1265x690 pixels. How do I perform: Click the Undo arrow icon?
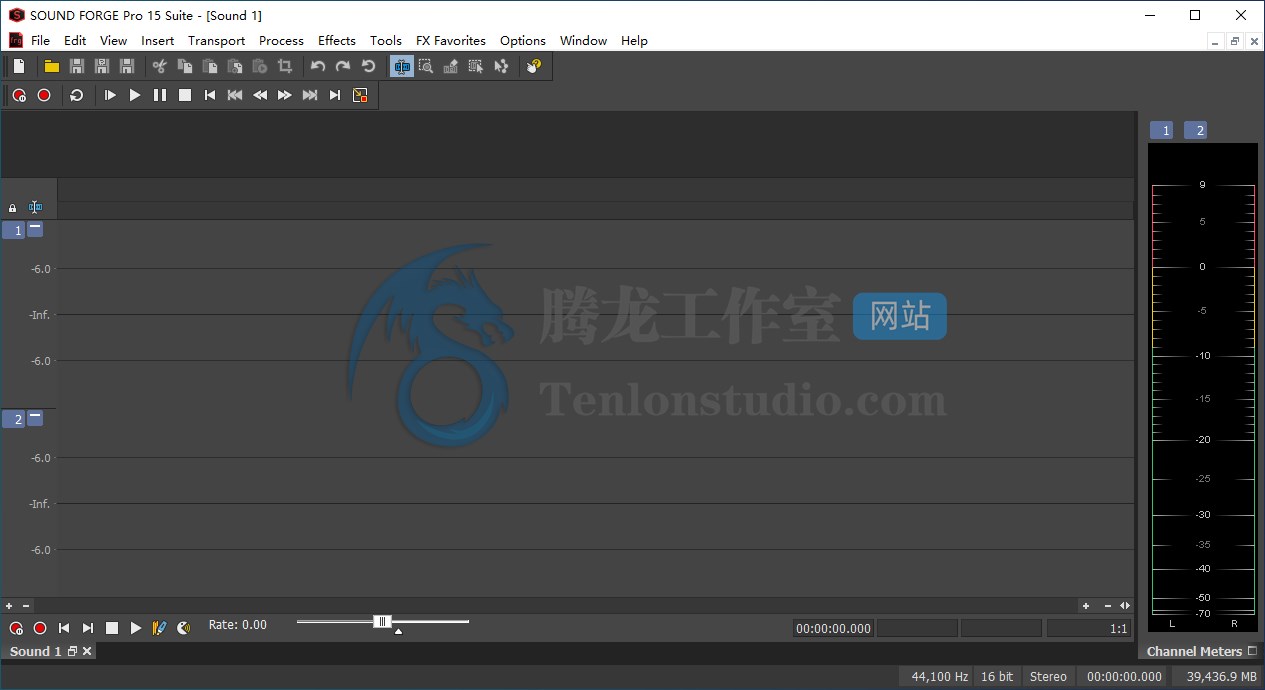coord(318,66)
